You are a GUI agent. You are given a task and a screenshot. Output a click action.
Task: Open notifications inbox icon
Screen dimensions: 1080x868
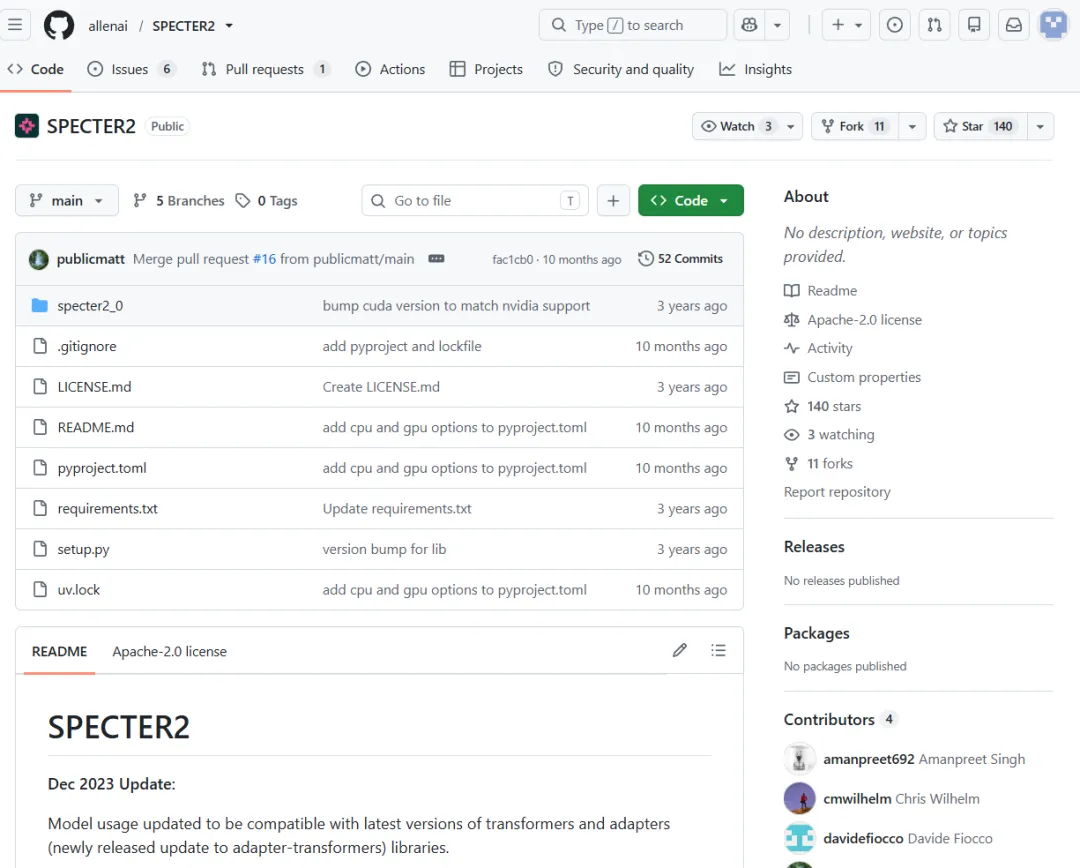(1013, 25)
